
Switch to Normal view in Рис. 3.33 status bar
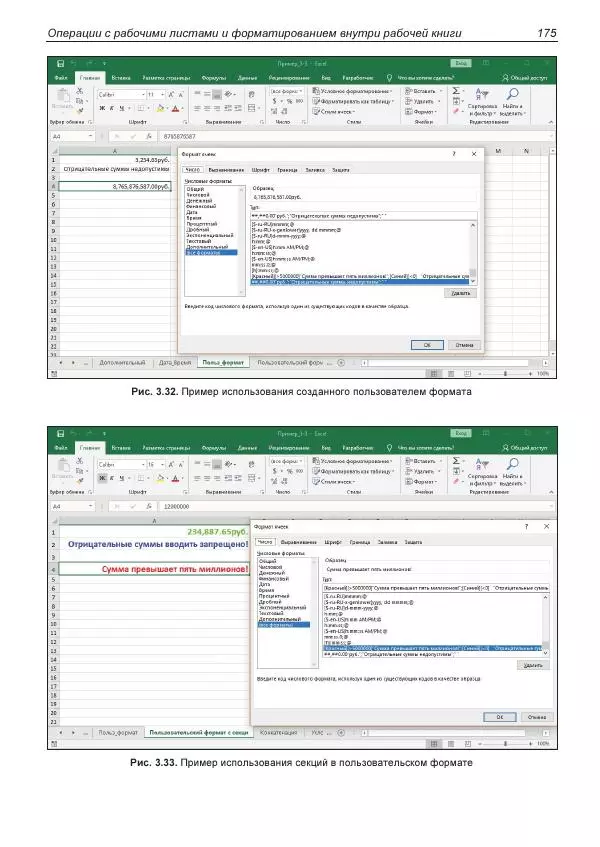(433, 744)
